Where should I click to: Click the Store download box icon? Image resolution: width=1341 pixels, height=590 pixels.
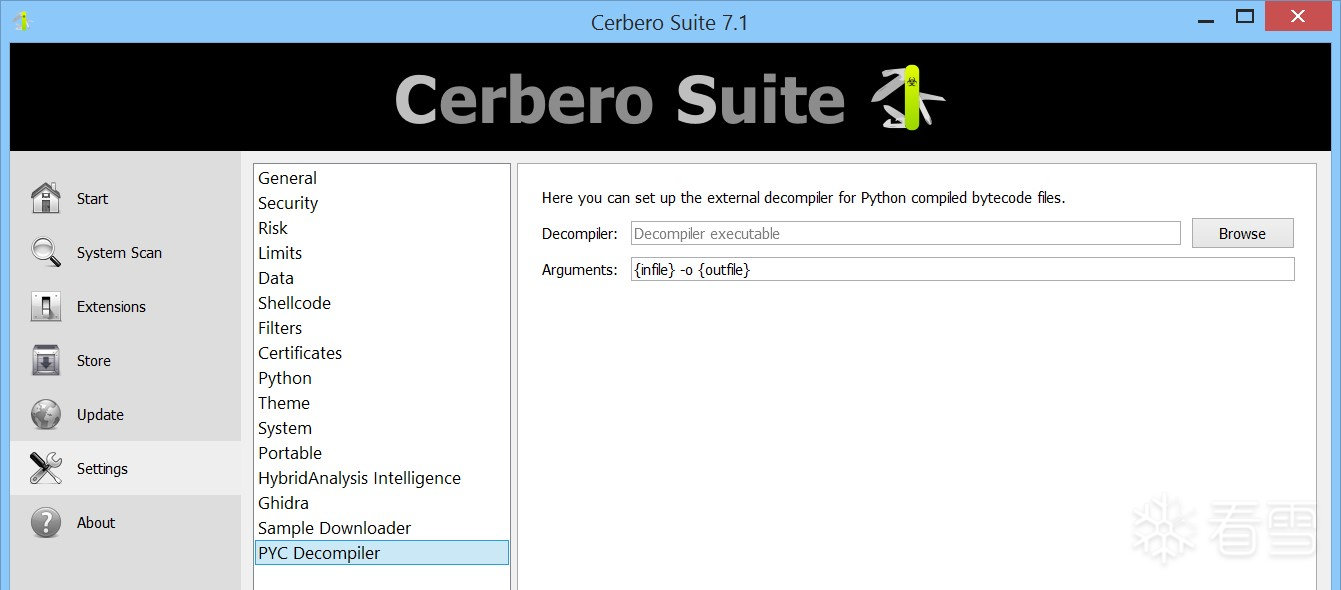[46, 360]
